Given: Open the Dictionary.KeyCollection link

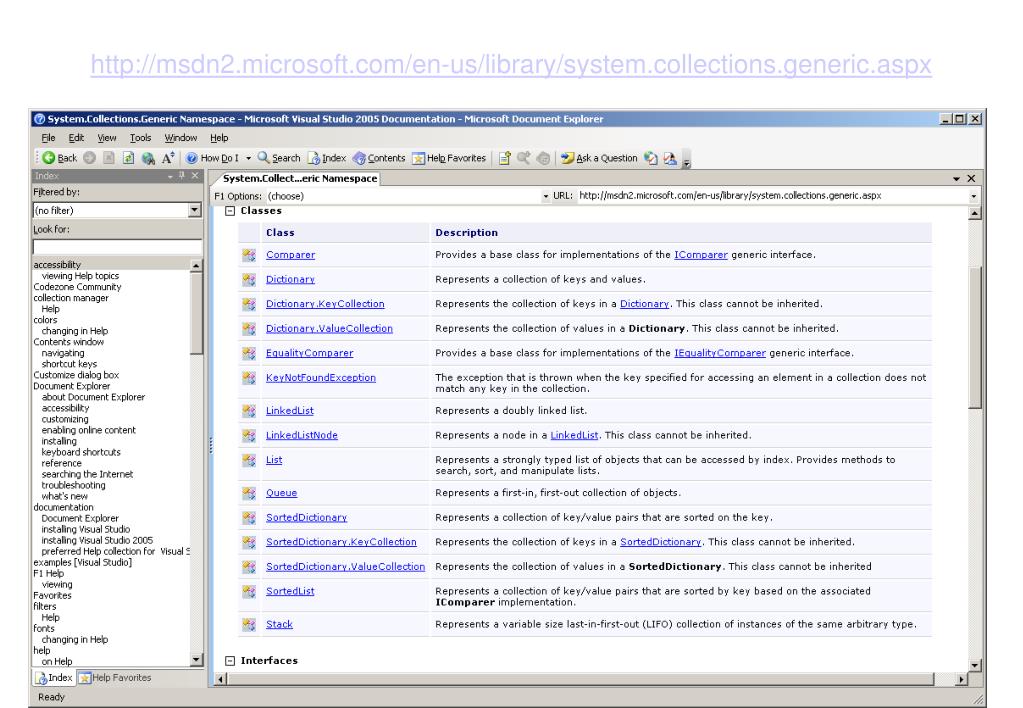Looking at the screenshot, I should (x=325, y=303).
